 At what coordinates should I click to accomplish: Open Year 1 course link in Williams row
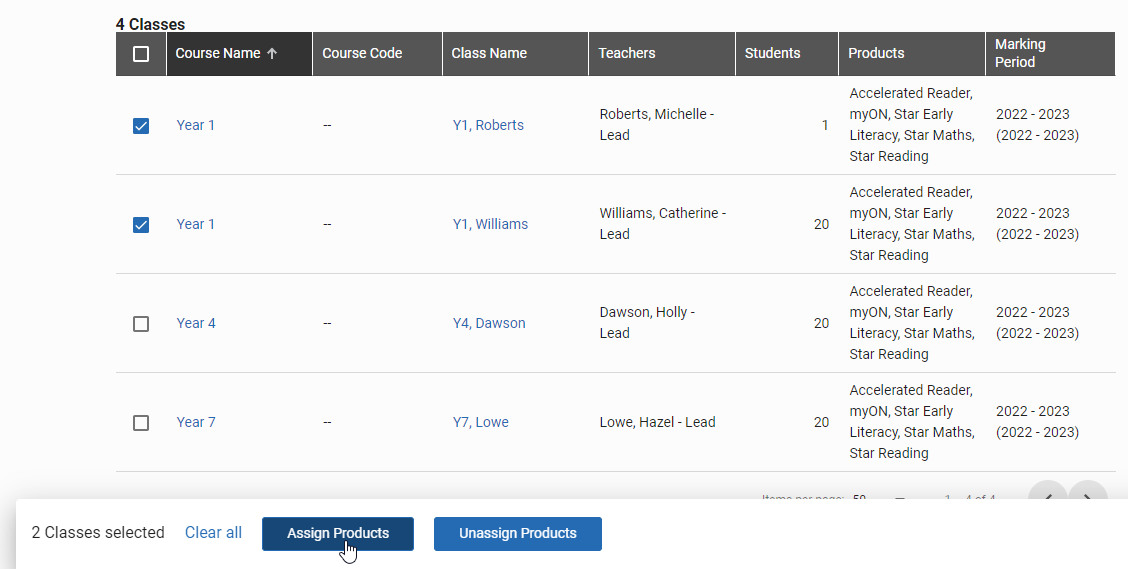(196, 224)
